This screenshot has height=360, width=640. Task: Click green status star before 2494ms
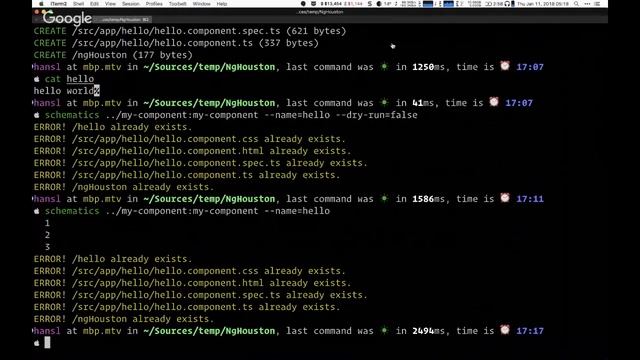(x=384, y=331)
